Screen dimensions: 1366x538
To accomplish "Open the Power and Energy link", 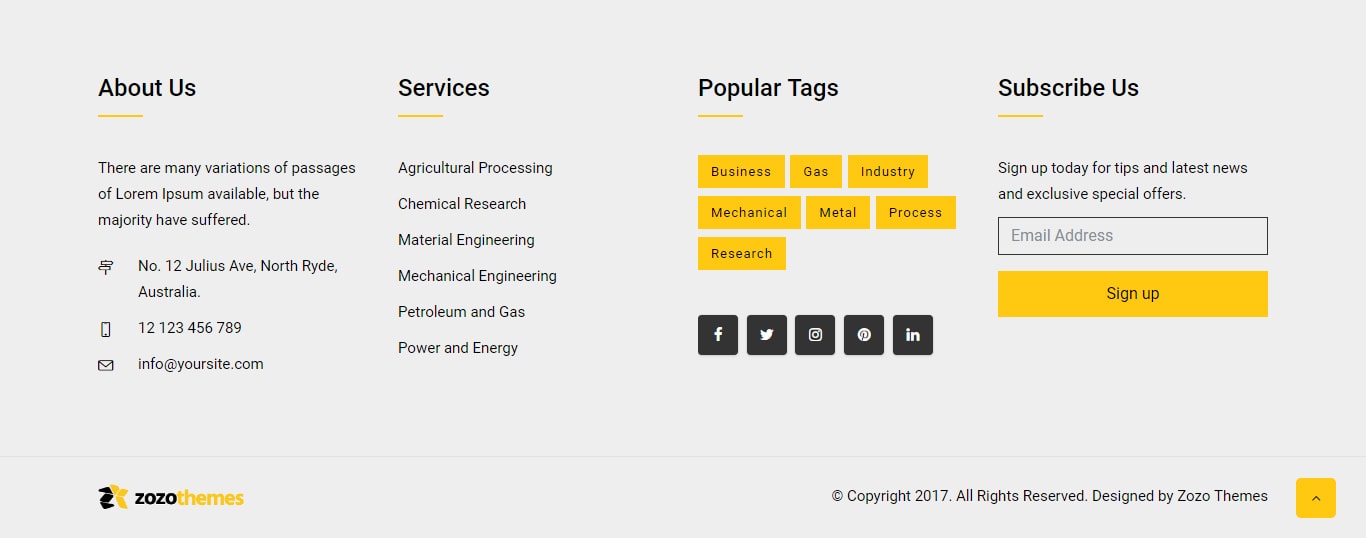I will tap(458, 348).
